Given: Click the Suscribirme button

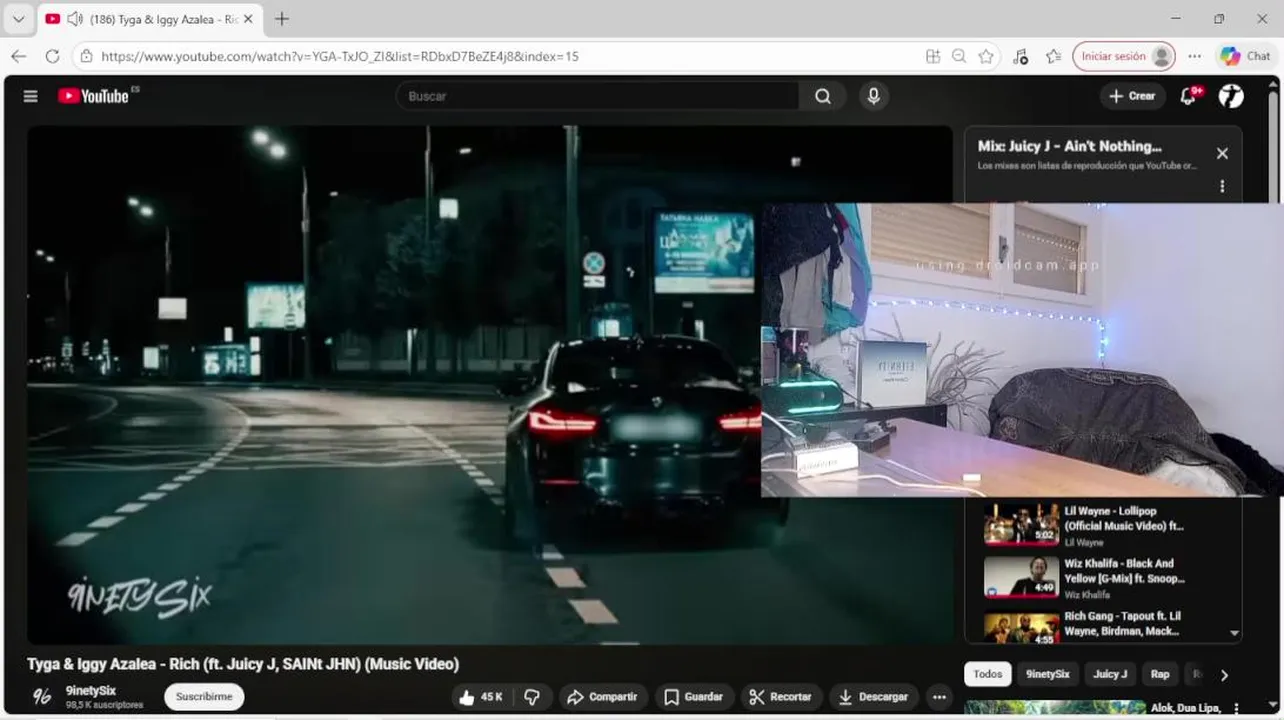Looking at the screenshot, I should [x=204, y=697].
